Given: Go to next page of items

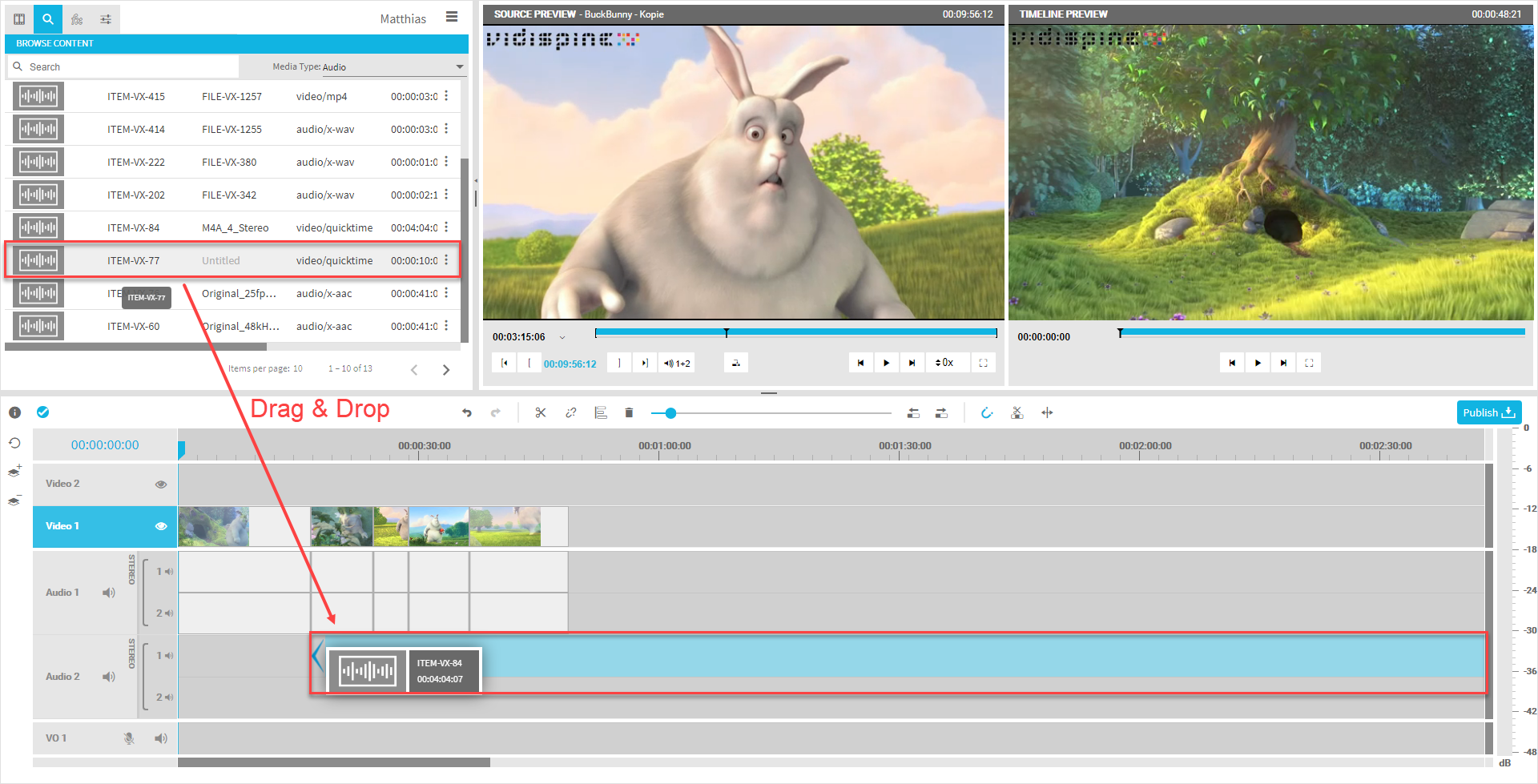Looking at the screenshot, I should click(446, 369).
